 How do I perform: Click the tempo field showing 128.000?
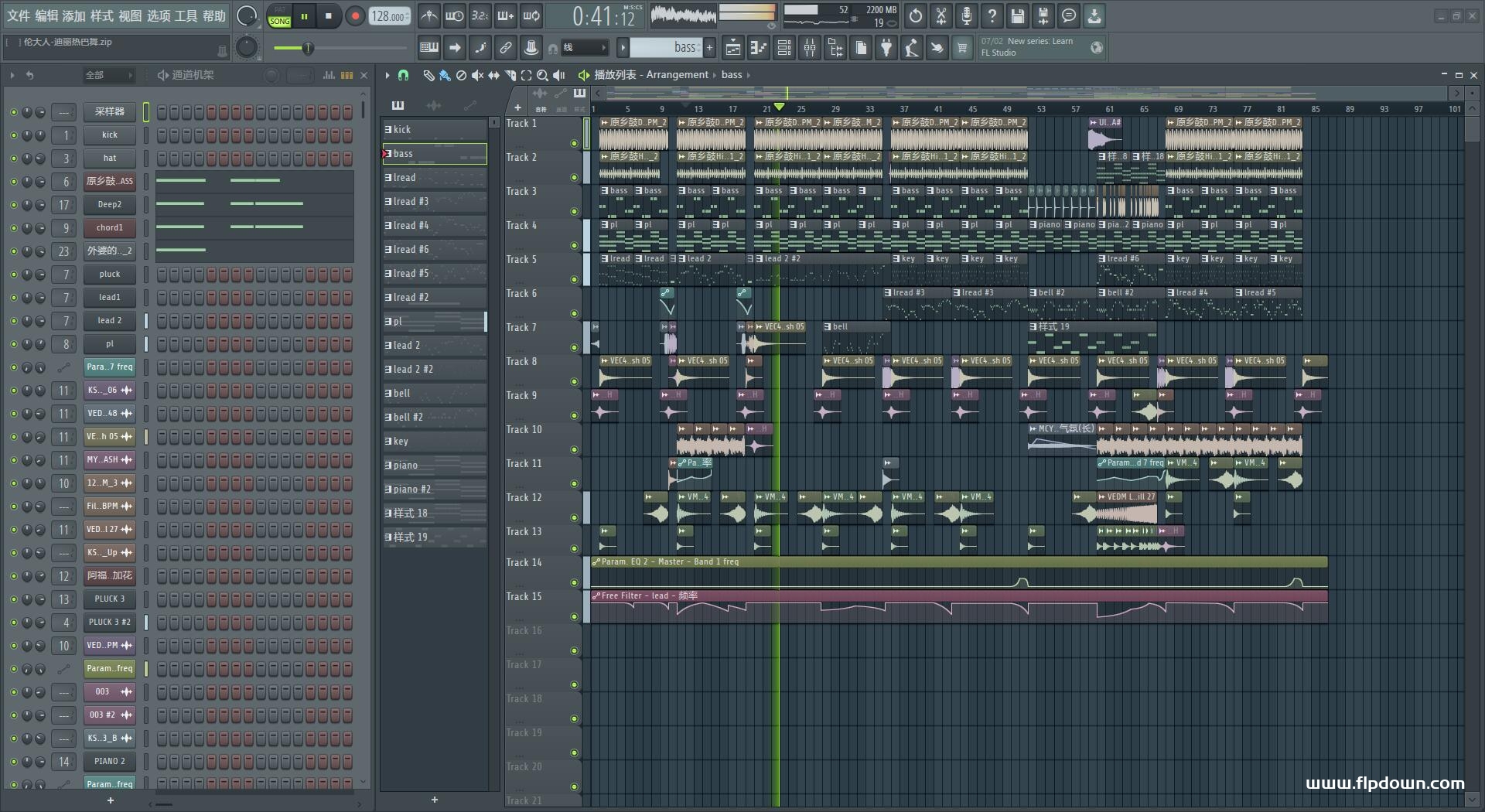(x=390, y=16)
